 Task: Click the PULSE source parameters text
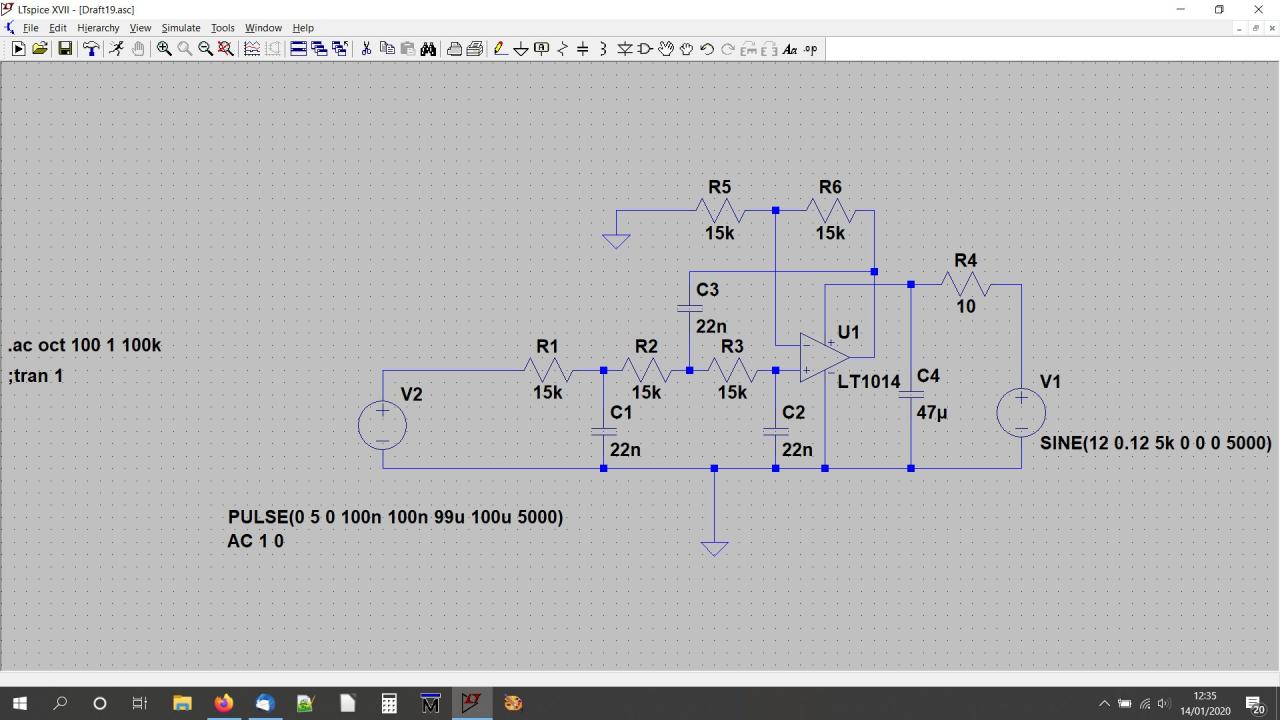[396, 517]
